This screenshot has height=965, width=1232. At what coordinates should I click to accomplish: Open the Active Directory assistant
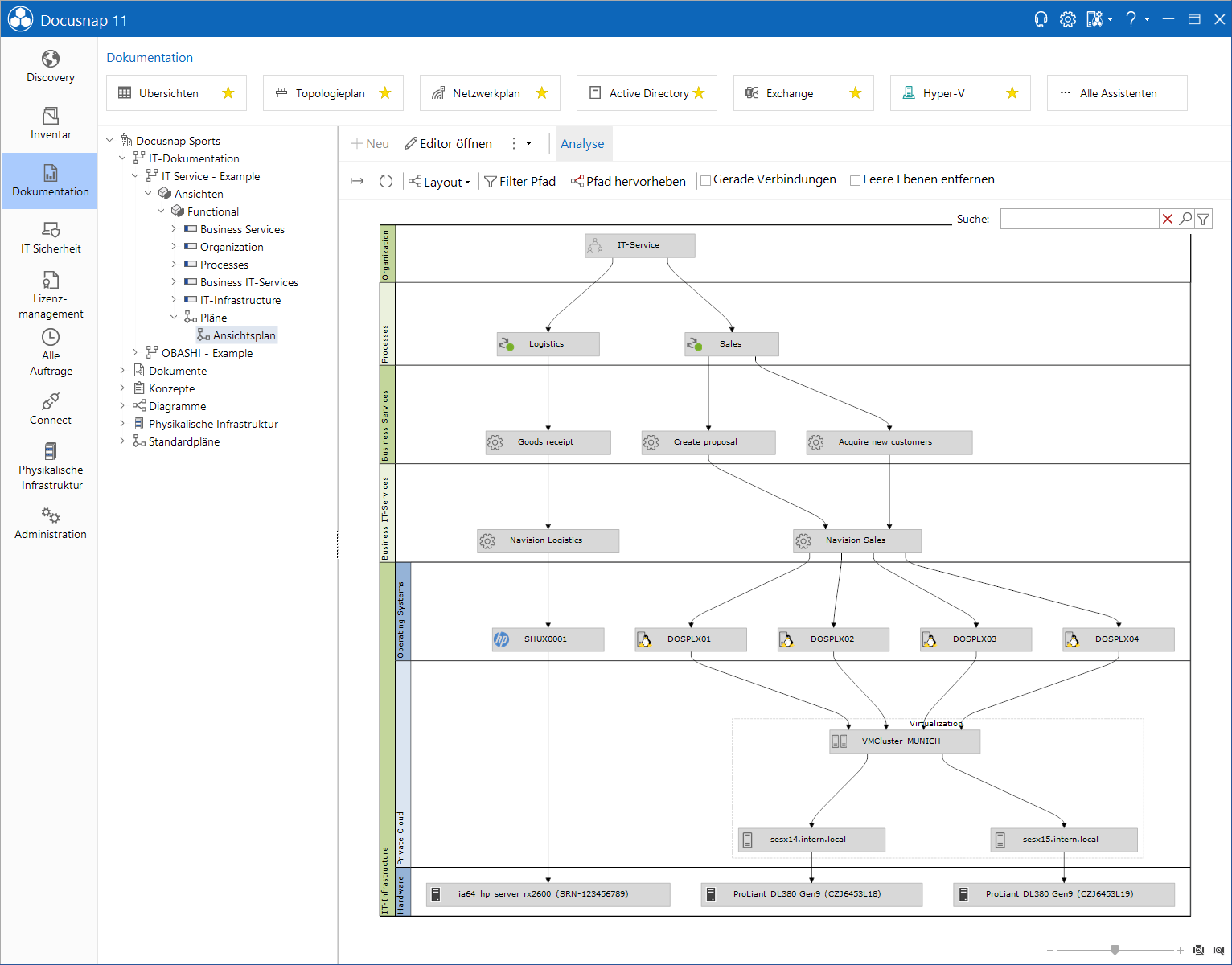pyautogui.click(x=647, y=92)
